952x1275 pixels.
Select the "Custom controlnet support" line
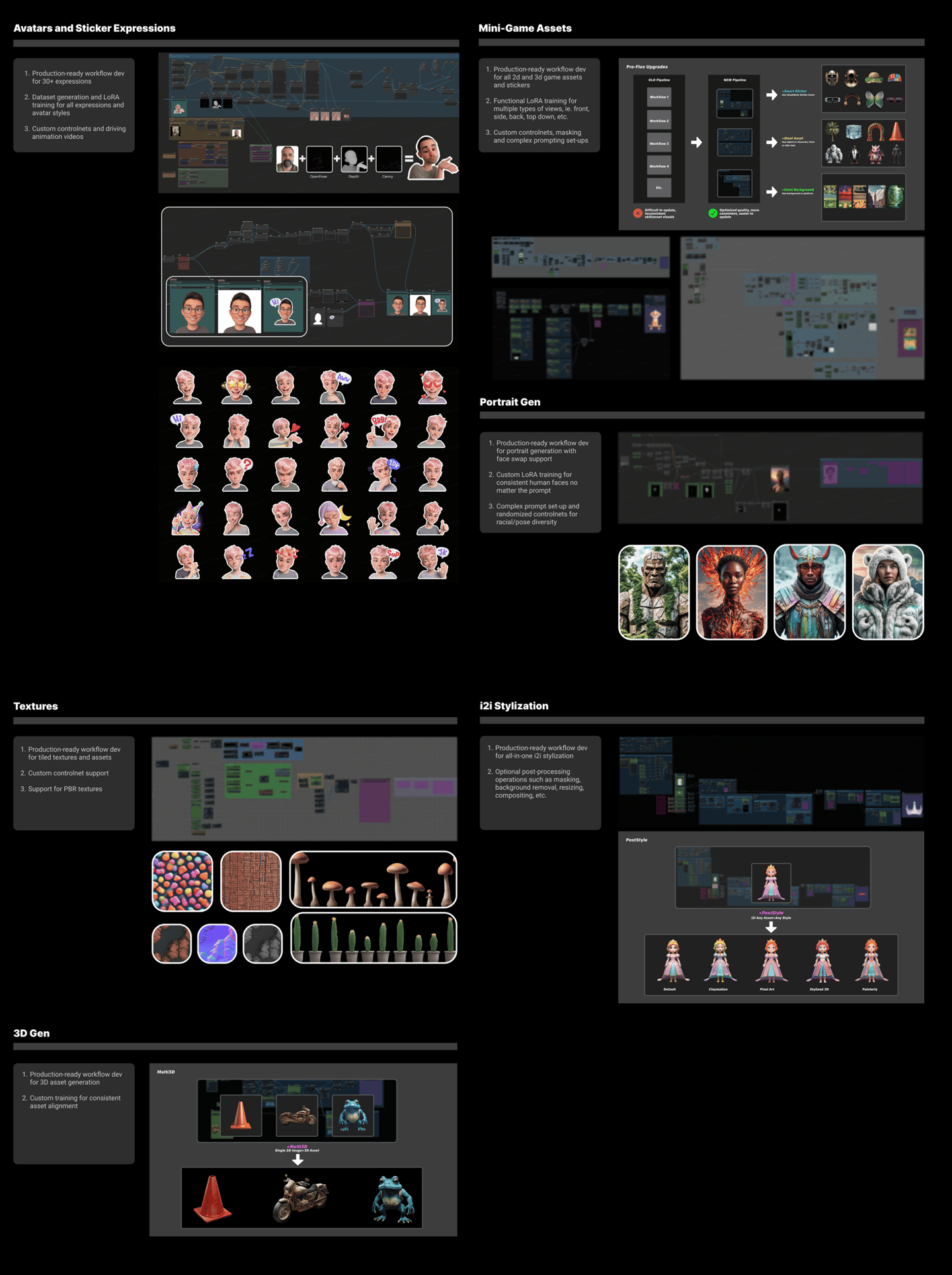click(x=69, y=773)
